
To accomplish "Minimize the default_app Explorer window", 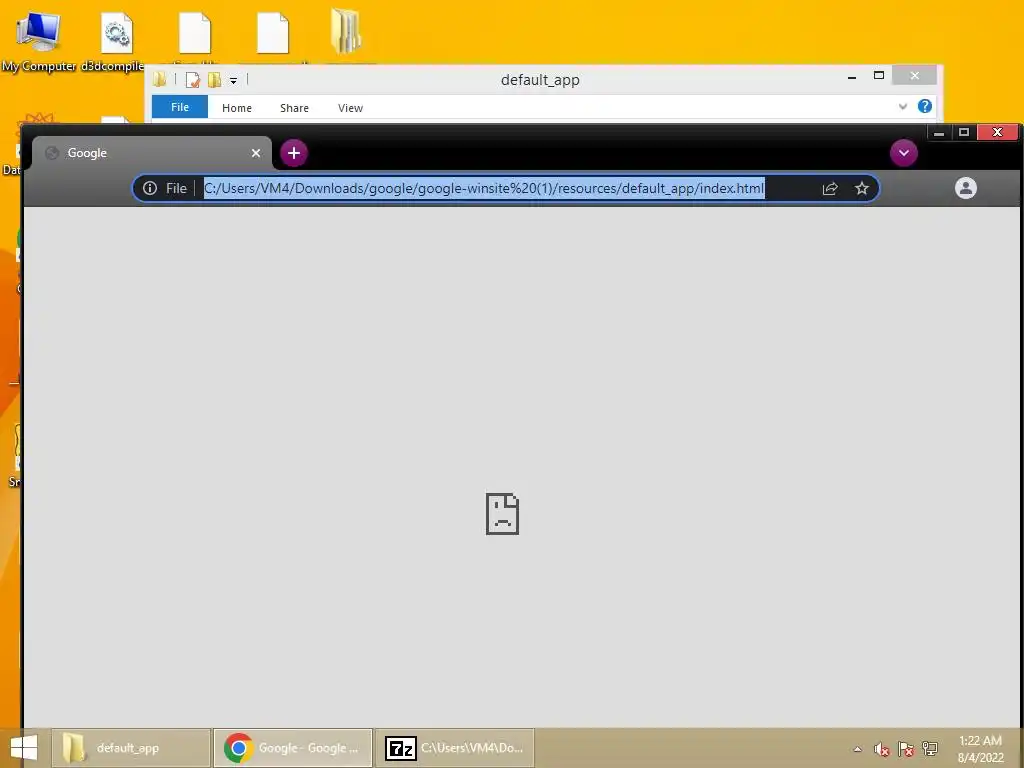I will tap(852, 77).
